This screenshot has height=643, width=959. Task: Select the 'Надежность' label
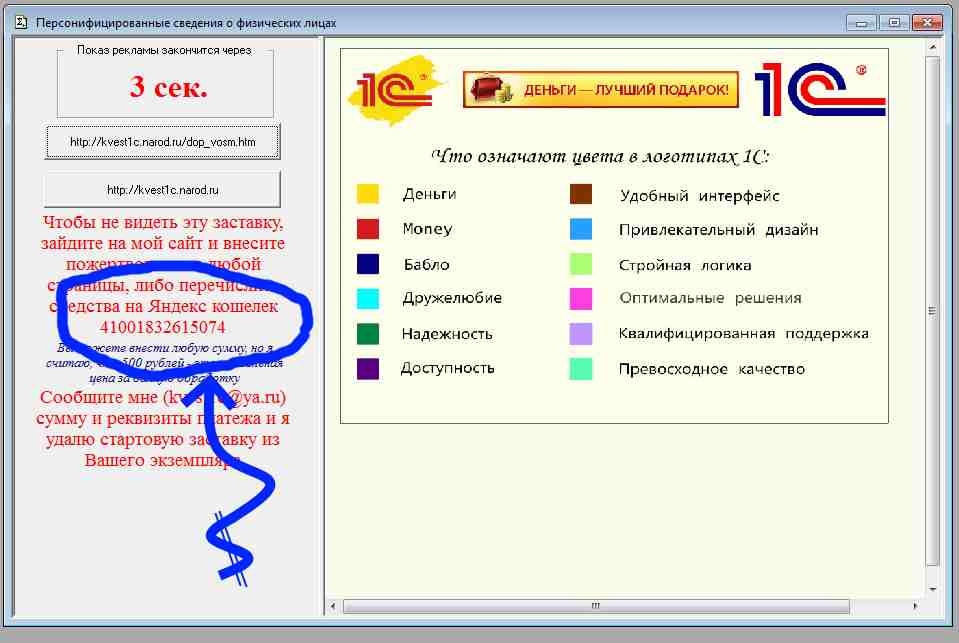pos(447,334)
